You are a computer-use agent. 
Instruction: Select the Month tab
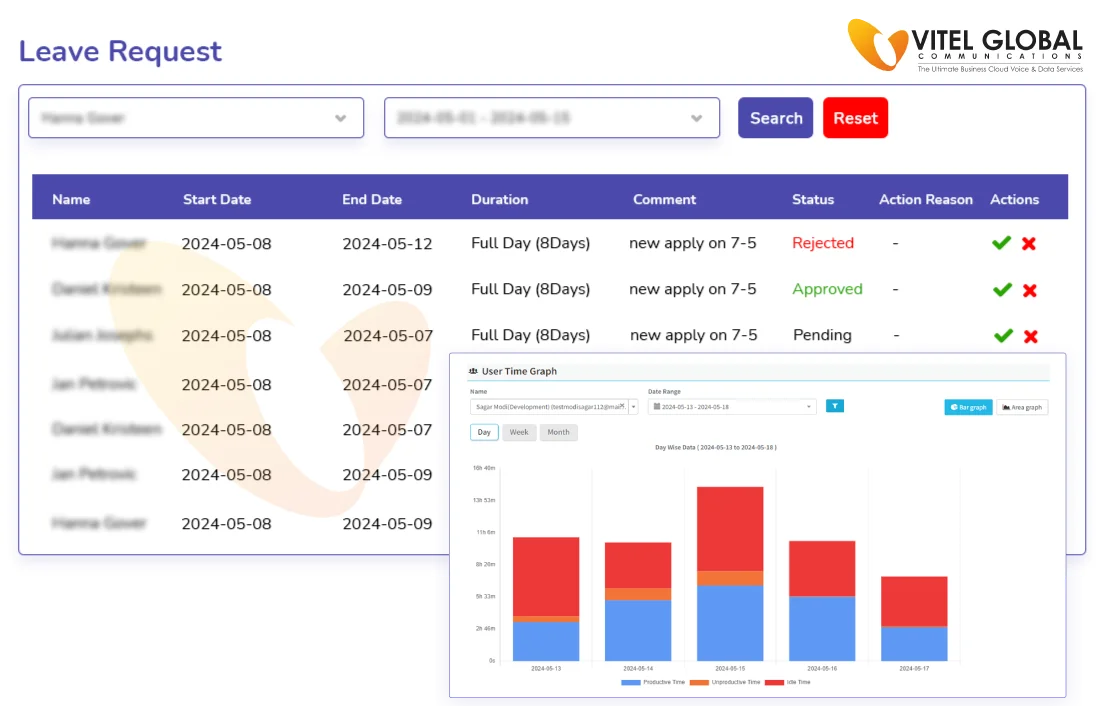click(558, 432)
